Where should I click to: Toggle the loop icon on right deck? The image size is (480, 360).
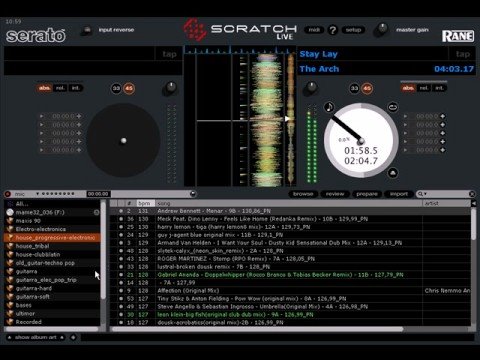point(393,107)
